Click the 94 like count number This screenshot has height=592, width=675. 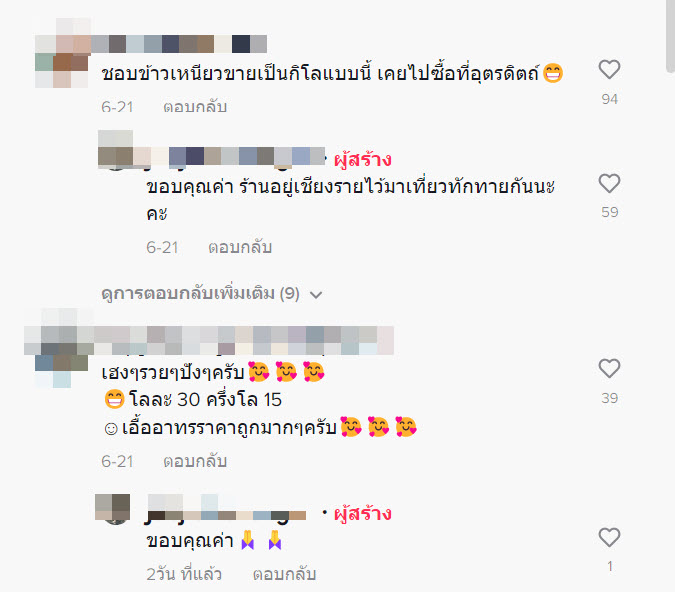coord(610,99)
